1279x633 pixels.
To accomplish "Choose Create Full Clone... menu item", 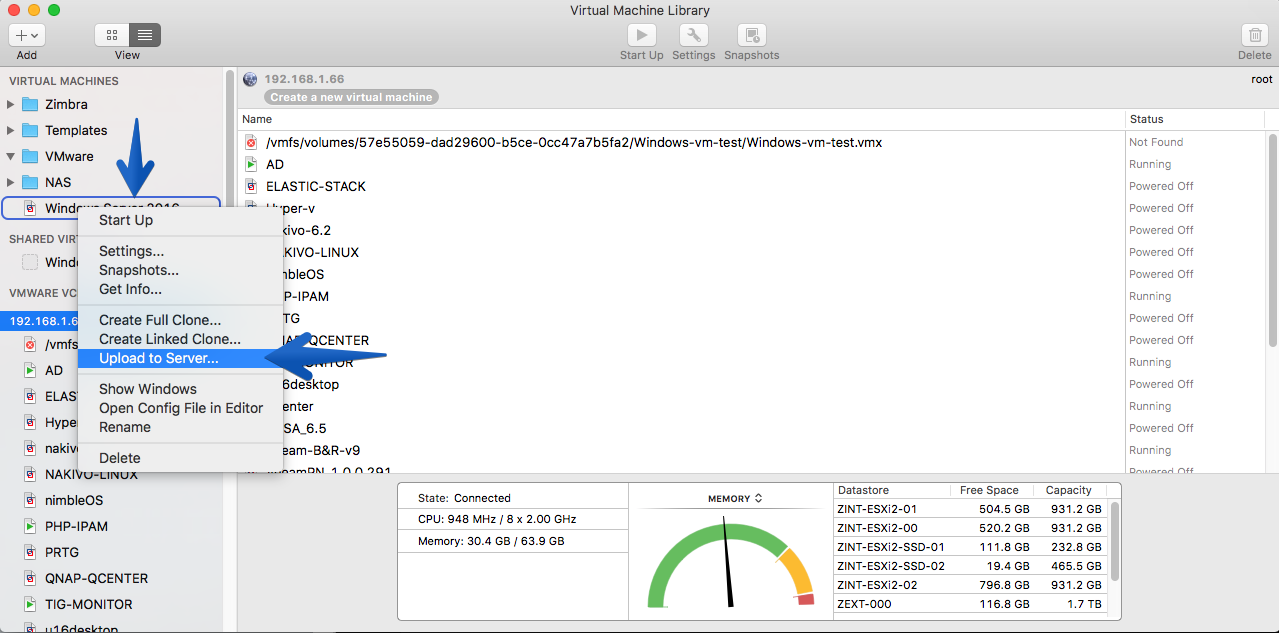I will (180, 320).
